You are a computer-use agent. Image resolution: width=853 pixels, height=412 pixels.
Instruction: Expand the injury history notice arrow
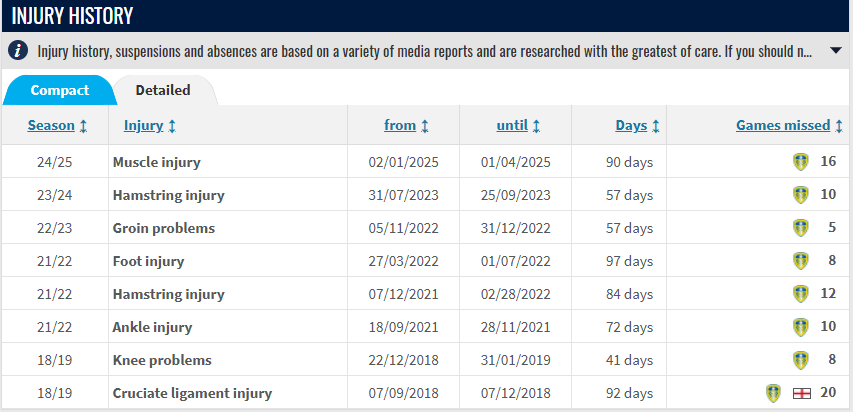pos(836,50)
